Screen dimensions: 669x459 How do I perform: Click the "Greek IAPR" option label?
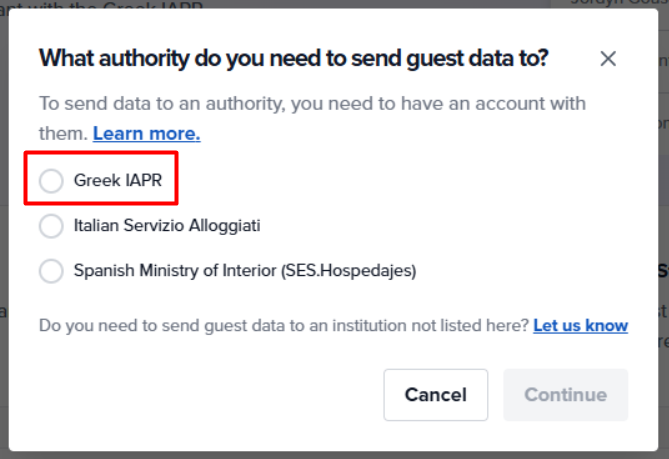click(118, 180)
